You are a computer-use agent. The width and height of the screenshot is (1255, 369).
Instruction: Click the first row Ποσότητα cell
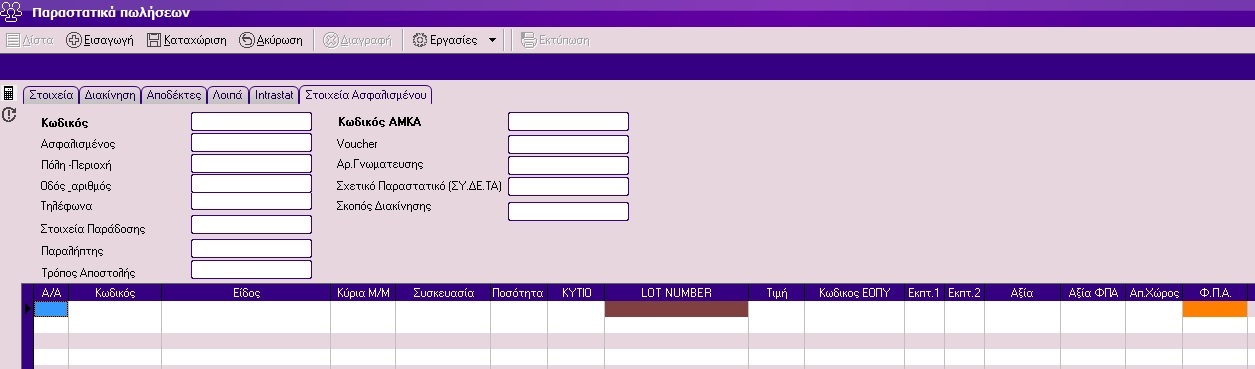point(519,309)
